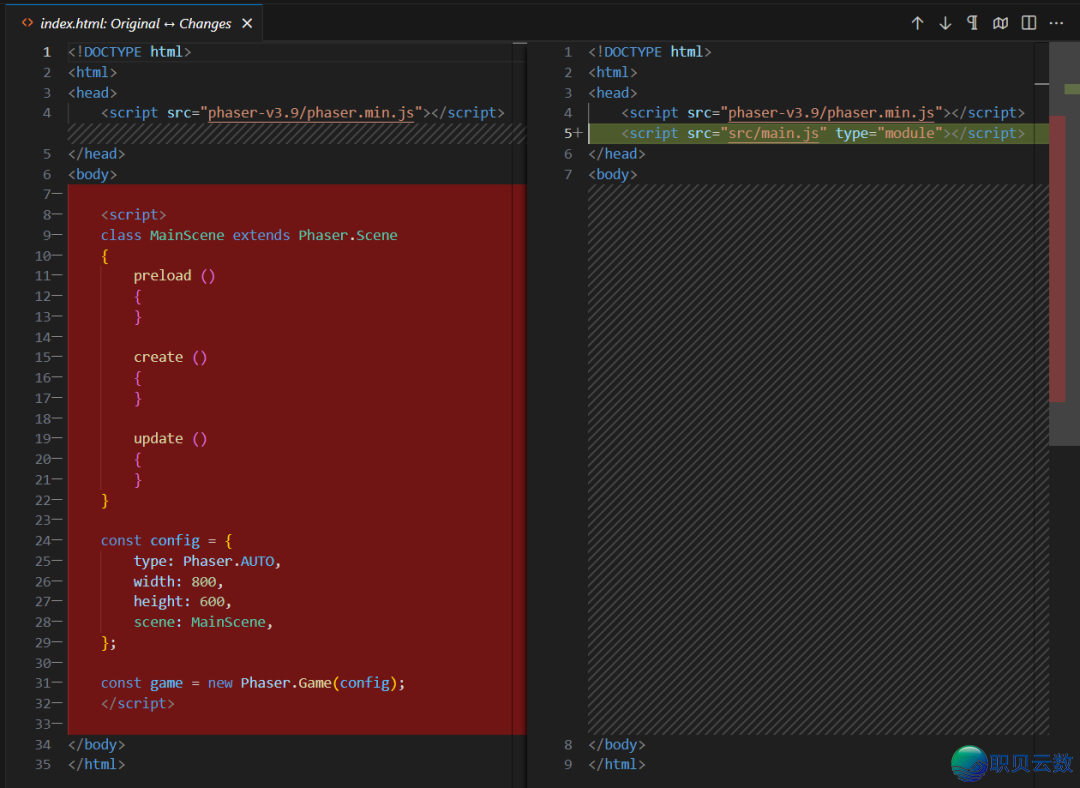Click the 'preload ()' line
The width and height of the screenshot is (1080, 788).
(174, 276)
